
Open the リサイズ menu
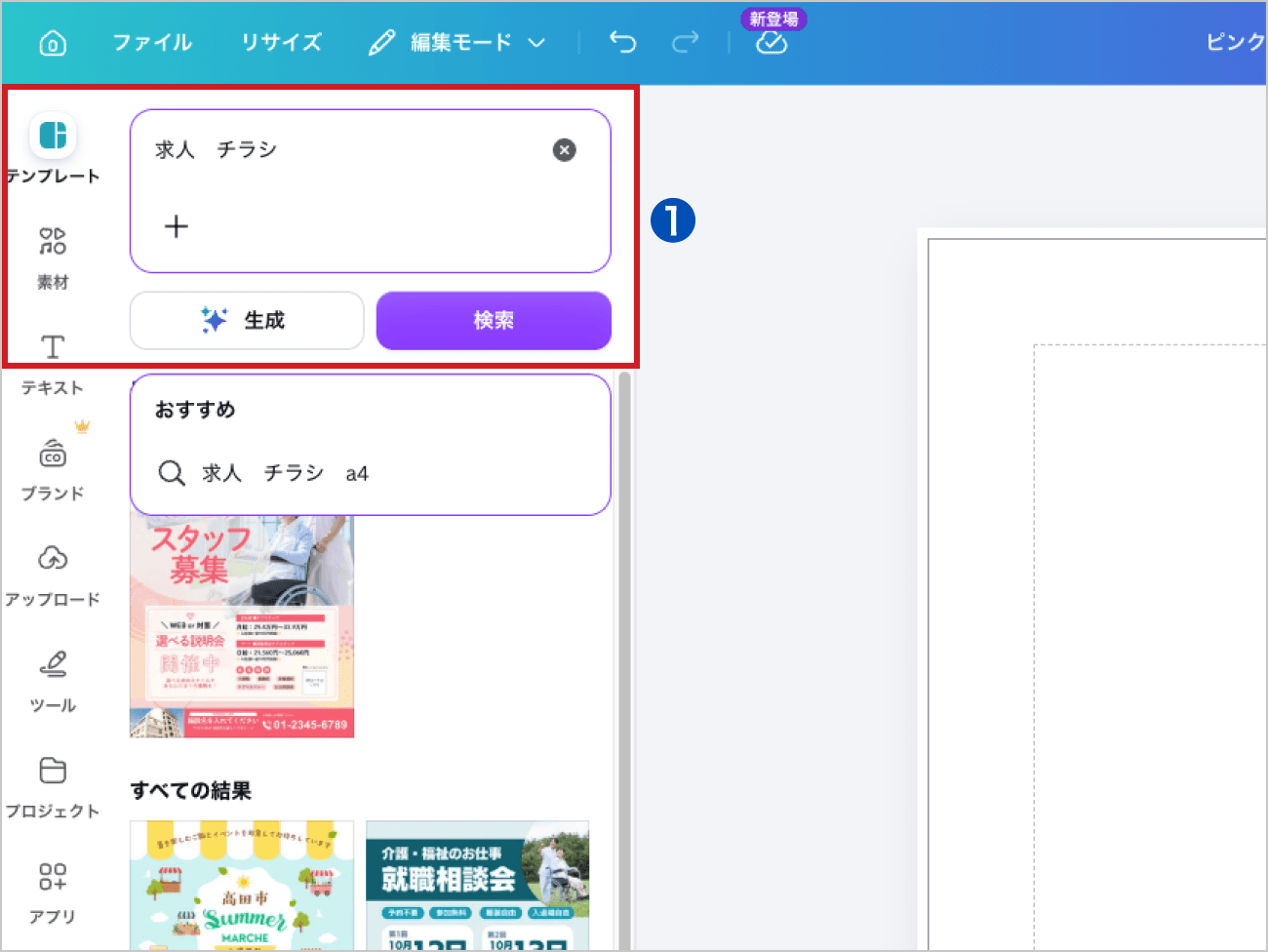point(282,43)
